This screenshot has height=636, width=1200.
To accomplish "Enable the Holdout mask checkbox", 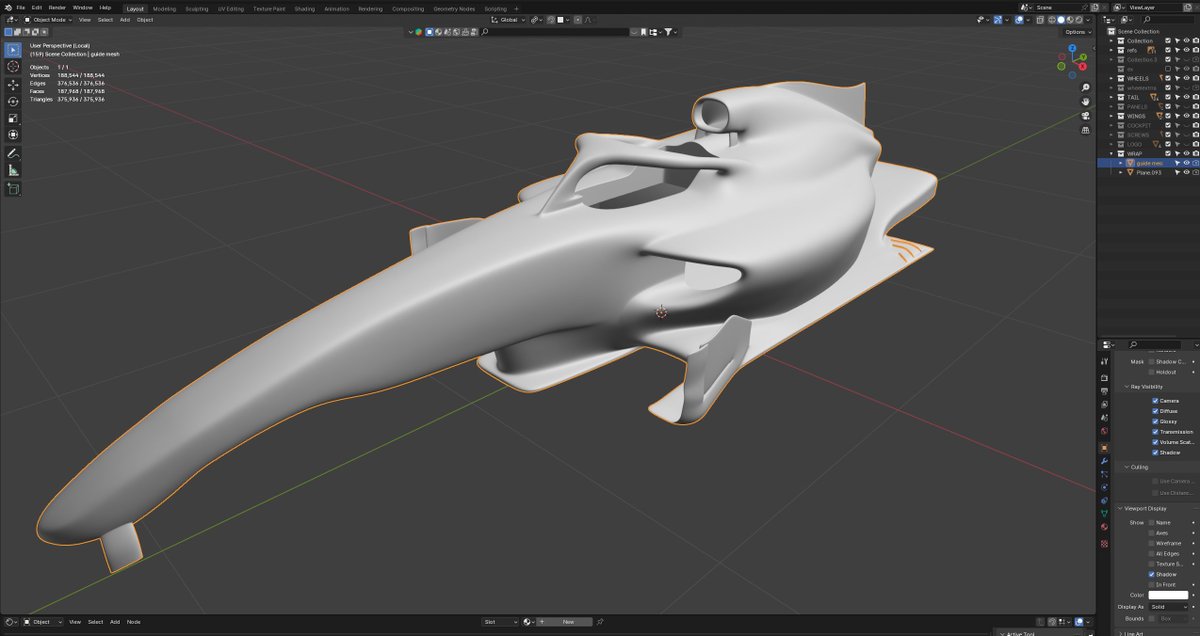I will (1152, 372).
